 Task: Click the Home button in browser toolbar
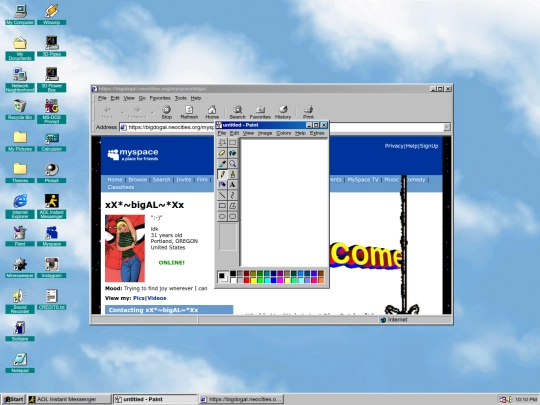212,112
